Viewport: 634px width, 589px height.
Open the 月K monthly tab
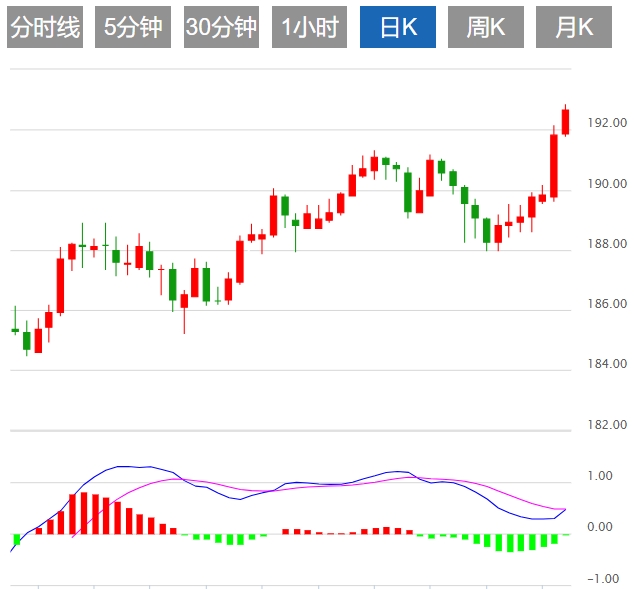coord(574,27)
